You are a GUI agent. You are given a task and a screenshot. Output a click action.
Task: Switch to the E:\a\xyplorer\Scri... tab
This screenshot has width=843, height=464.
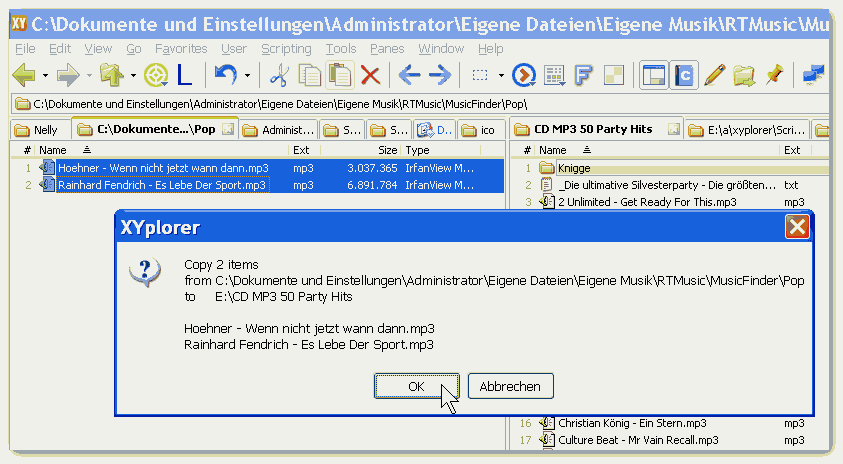coord(748,130)
